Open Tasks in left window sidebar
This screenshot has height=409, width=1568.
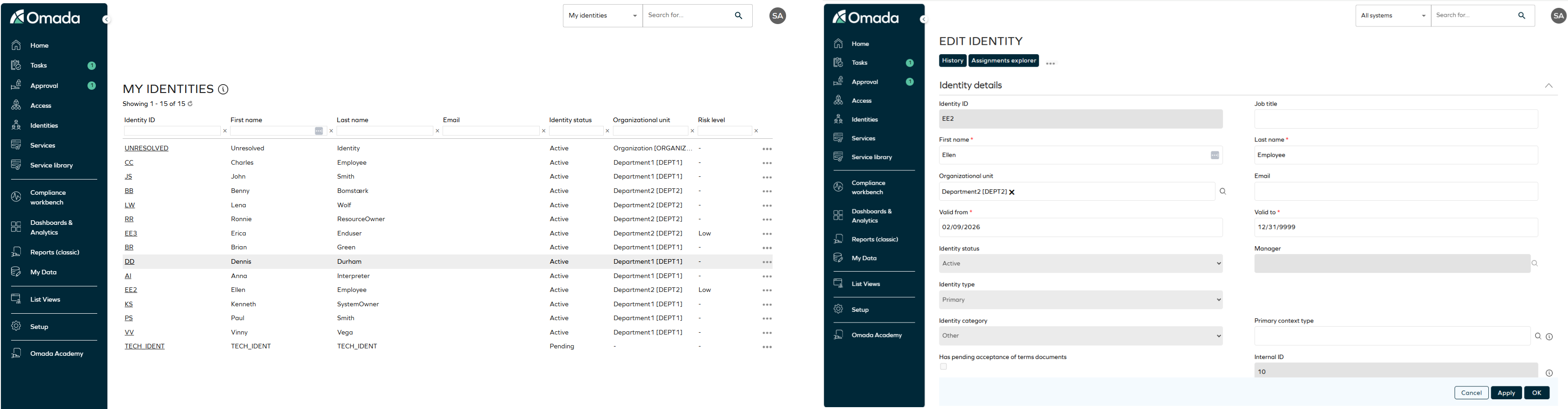point(38,66)
